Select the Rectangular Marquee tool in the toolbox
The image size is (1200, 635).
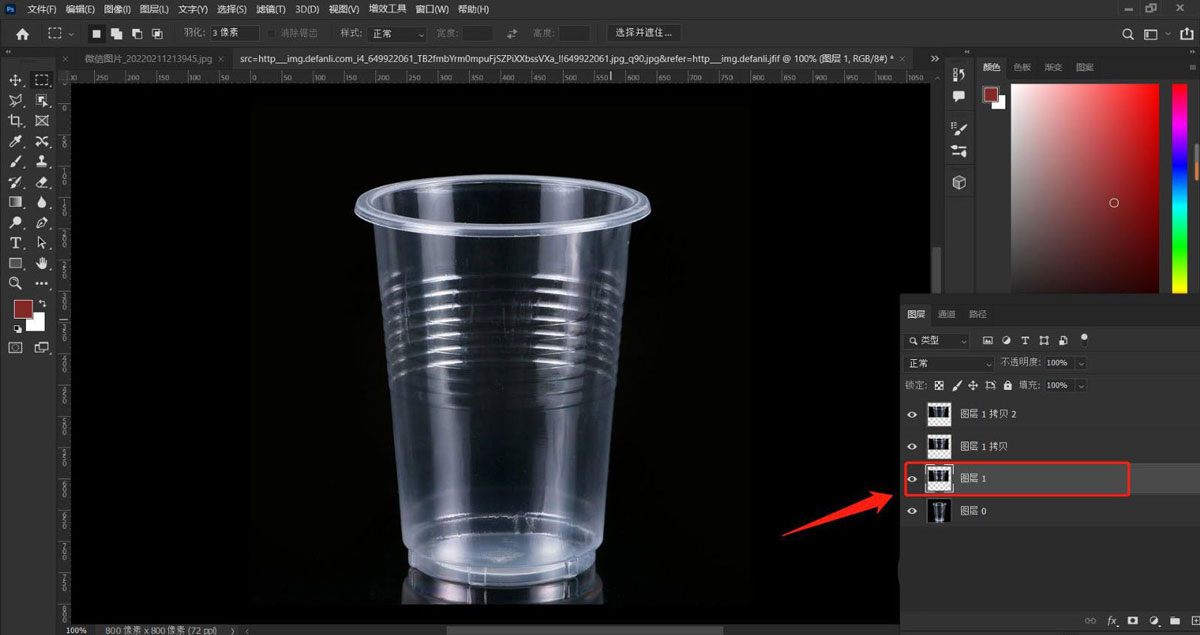click(42, 80)
